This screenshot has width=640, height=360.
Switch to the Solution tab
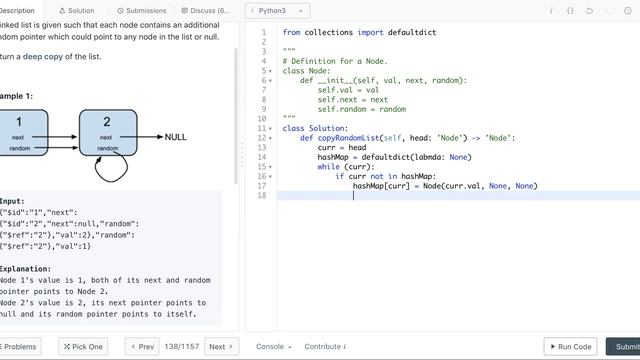[77, 11]
